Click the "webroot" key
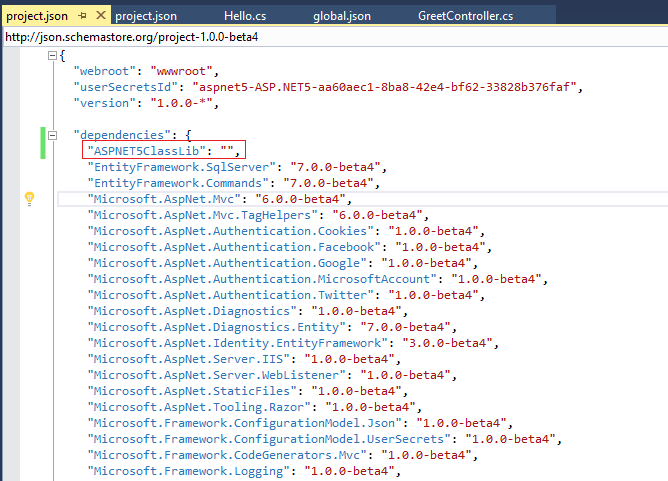Viewport: 668px width, 481px height. [x=105, y=71]
